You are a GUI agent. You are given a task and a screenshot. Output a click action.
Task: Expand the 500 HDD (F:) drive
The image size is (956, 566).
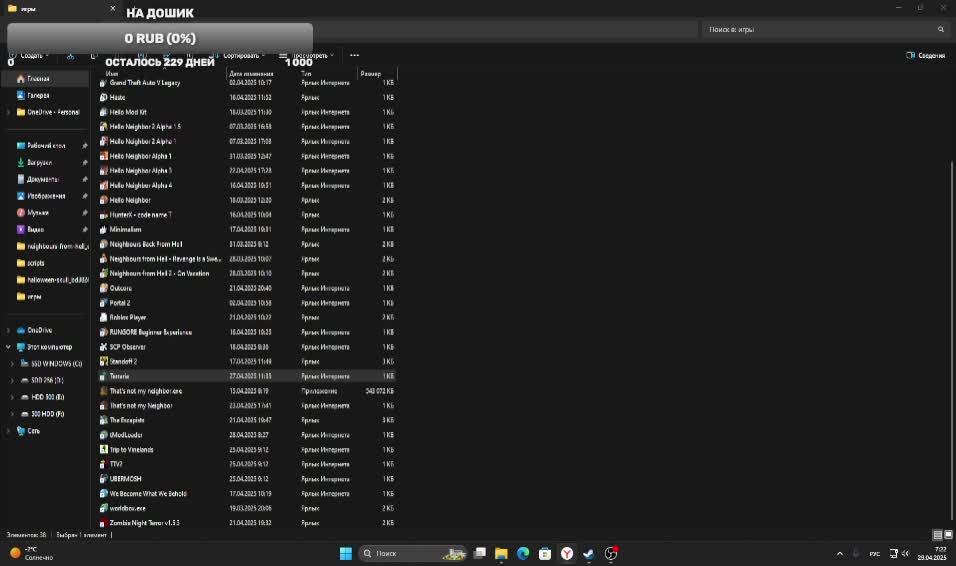pos(12,414)
